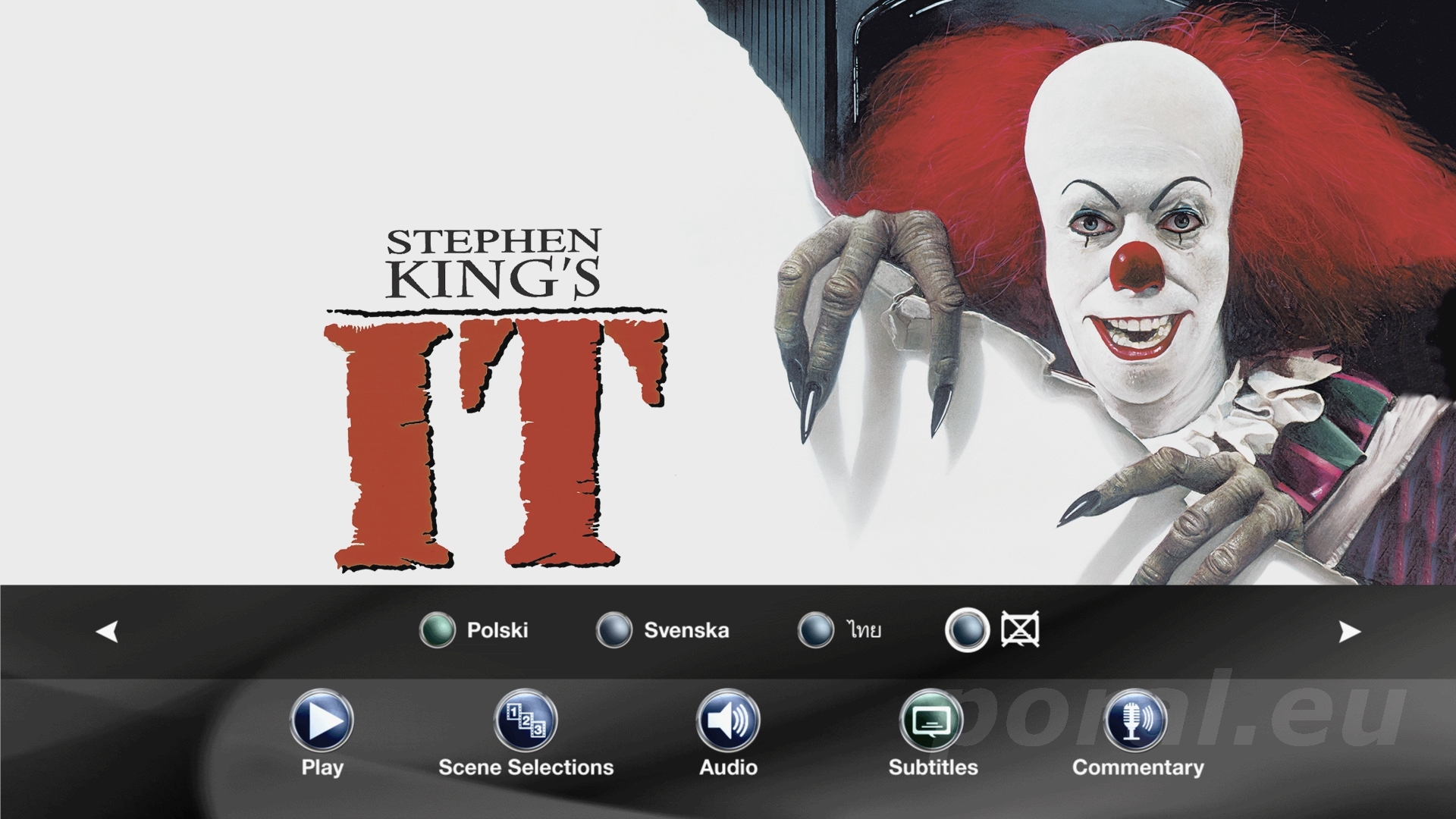1456x819 pixels.
Task: Click the Play icon button
Action: (322, 720)
